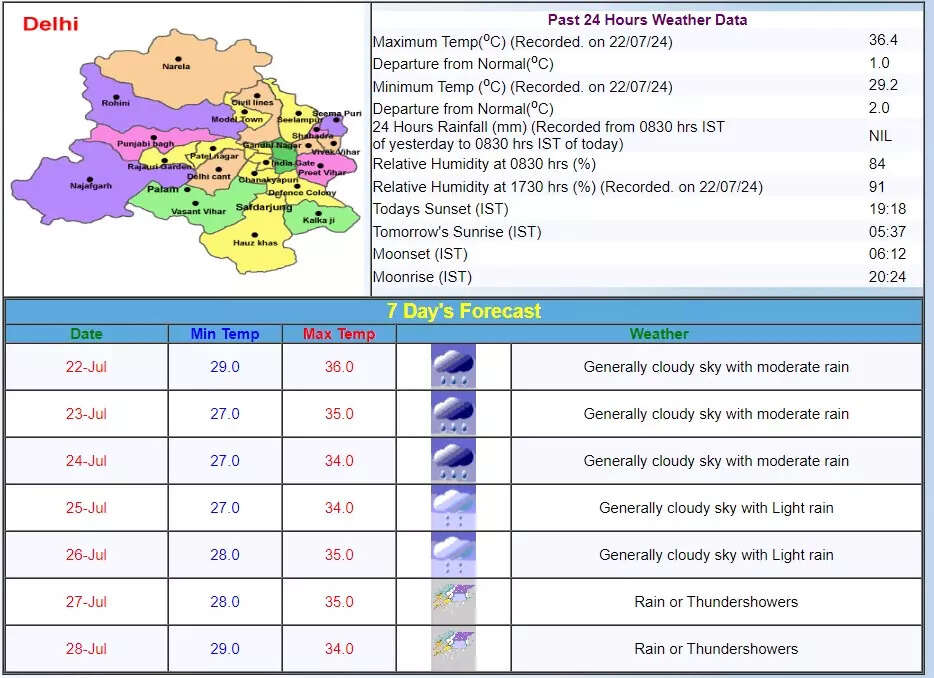Select Najafgarh district on the map
This screenshot has height=678, width=934.
[x=90, y=182]
